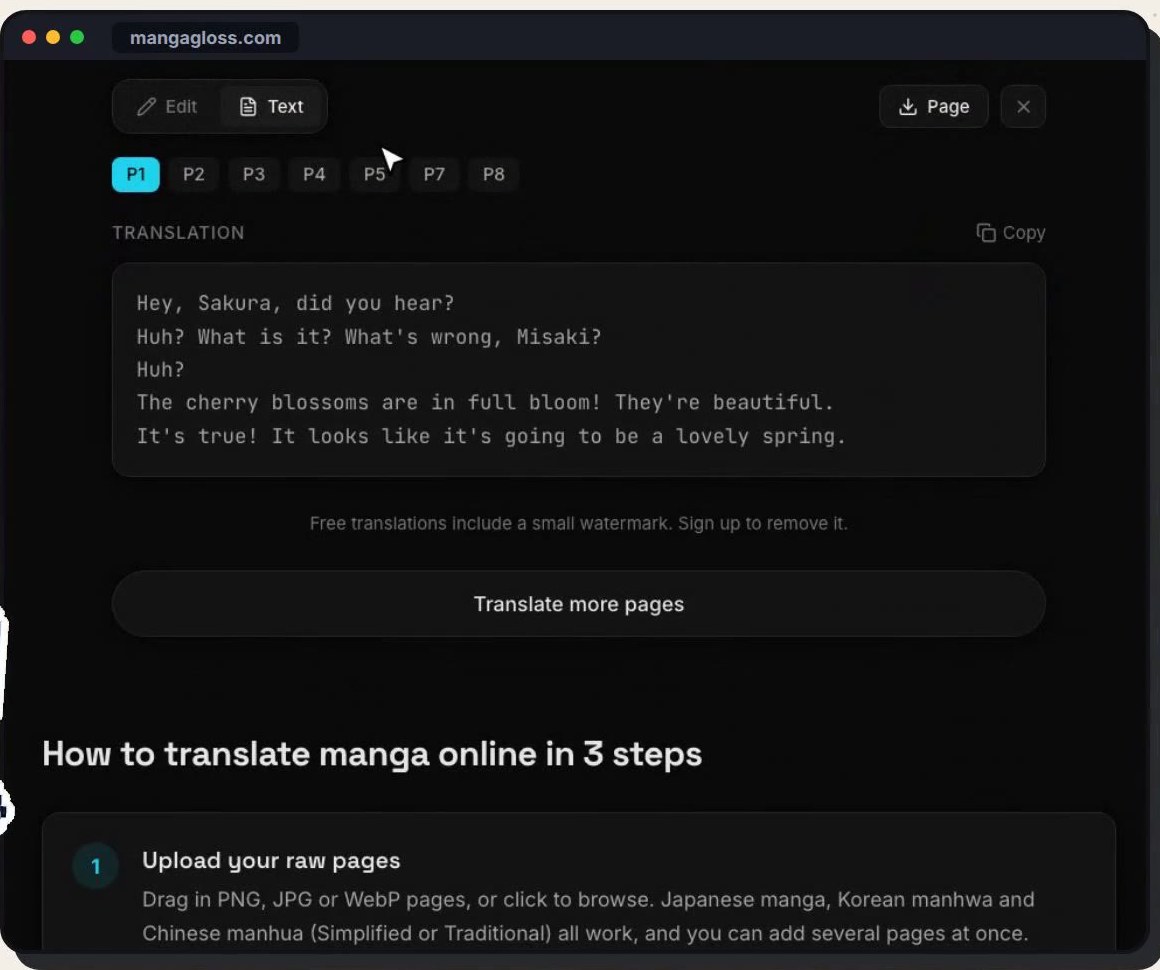Click the yellow minimize window button
This screenshot has height=970, width=1160.
(53, 38)
